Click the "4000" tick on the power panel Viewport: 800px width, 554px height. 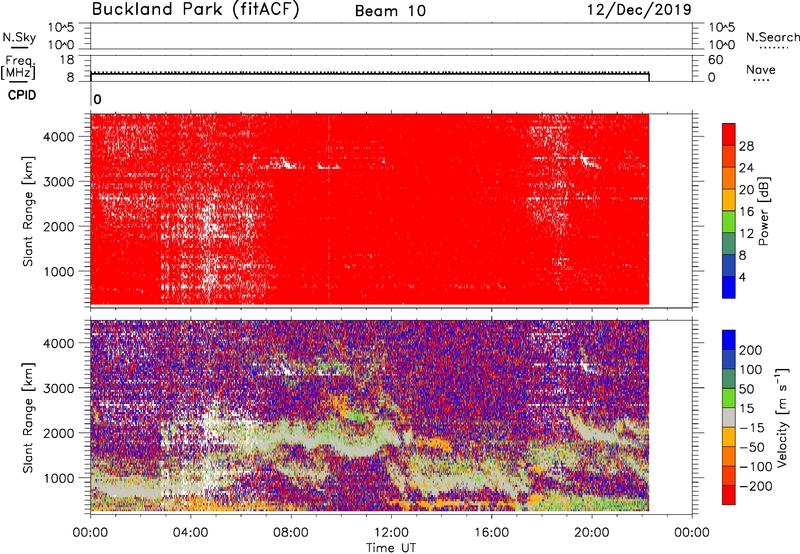click(x=58, y=137)
